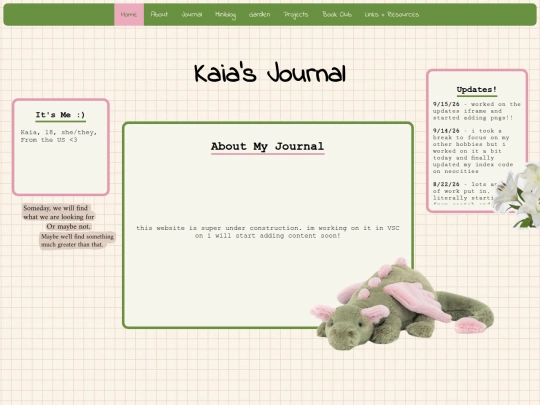Navigate to the Projects page
Image resolution: width=540 pixels, height=405 pixels.
point(296,15)
